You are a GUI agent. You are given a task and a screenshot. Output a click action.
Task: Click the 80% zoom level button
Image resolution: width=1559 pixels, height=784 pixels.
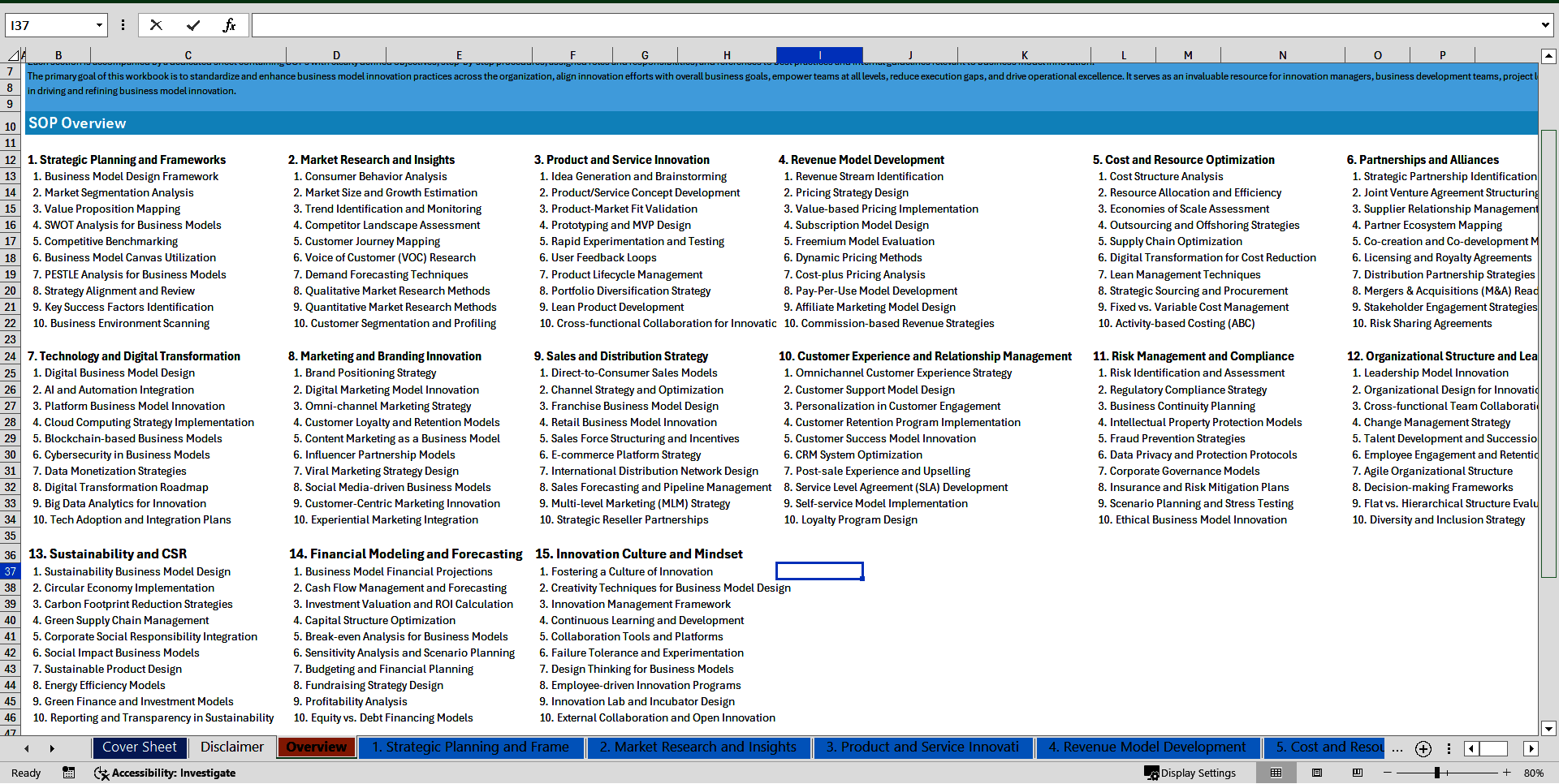pos(1533,773)
